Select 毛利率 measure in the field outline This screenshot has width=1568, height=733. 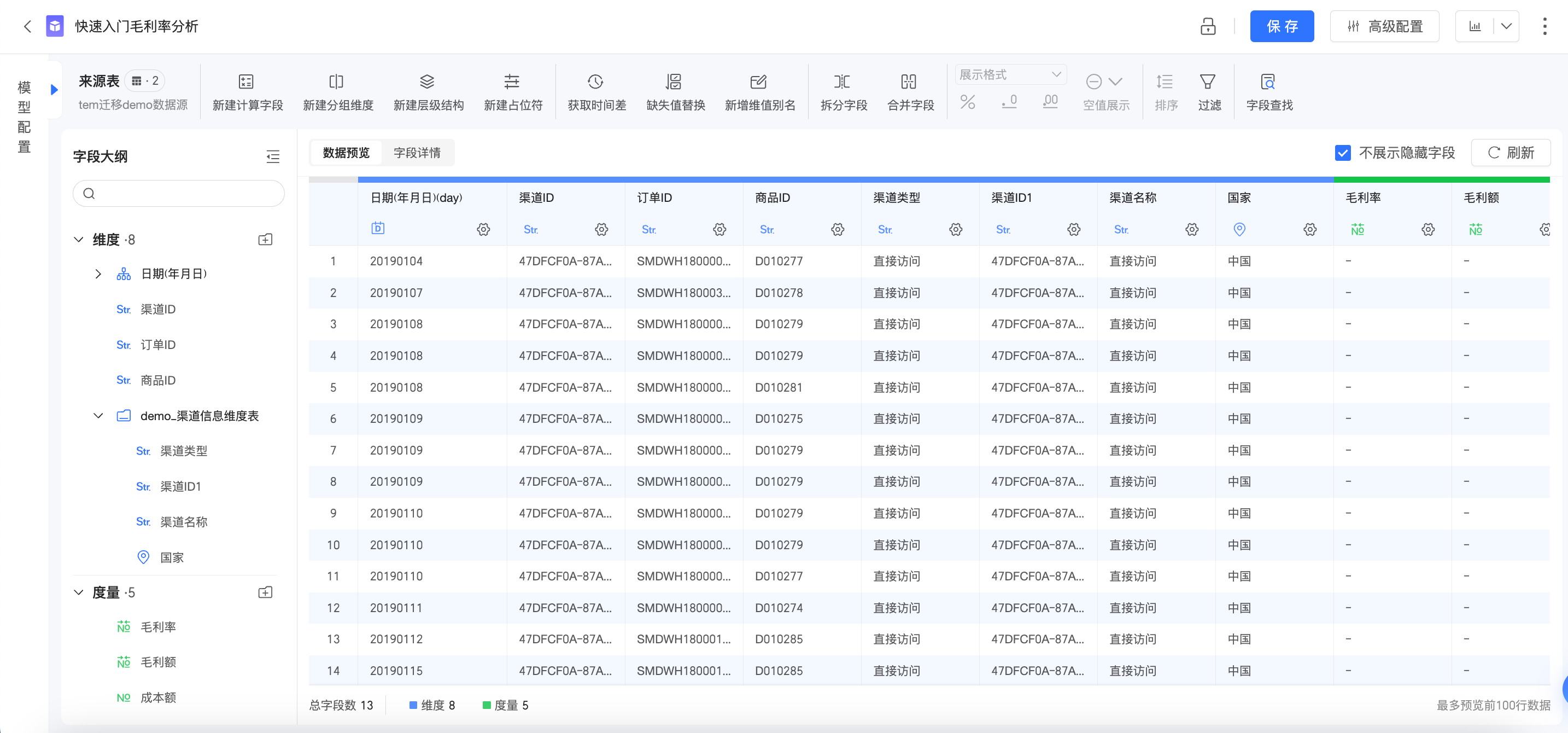coord(158,627)
